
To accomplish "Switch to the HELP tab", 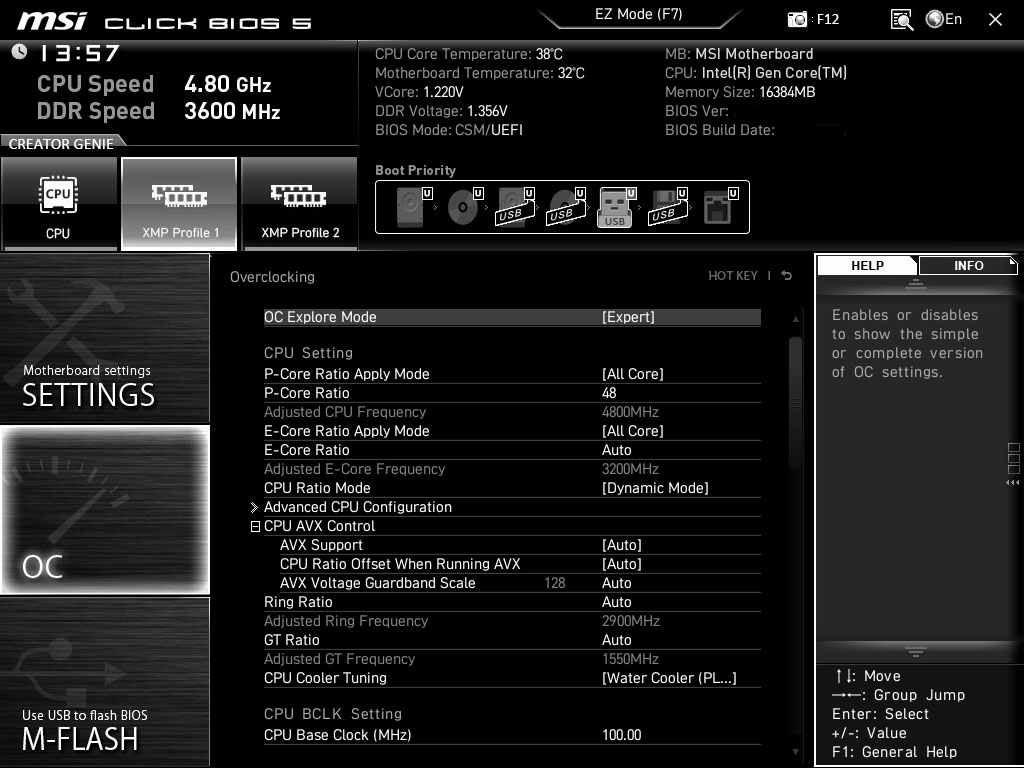I will [x=867, y=265].
